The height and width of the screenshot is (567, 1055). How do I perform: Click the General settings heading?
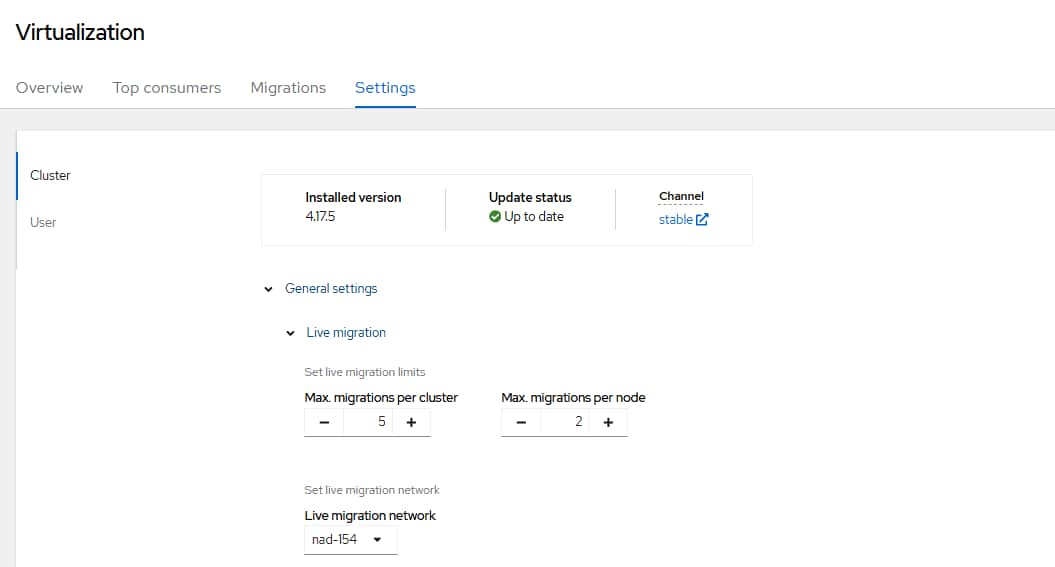point(331,289)
